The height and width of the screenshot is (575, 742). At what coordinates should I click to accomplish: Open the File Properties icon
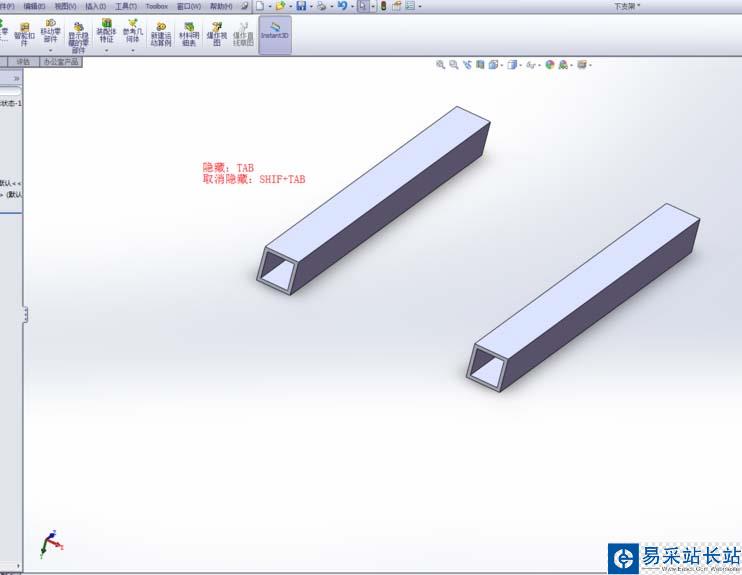coord(397,6)
